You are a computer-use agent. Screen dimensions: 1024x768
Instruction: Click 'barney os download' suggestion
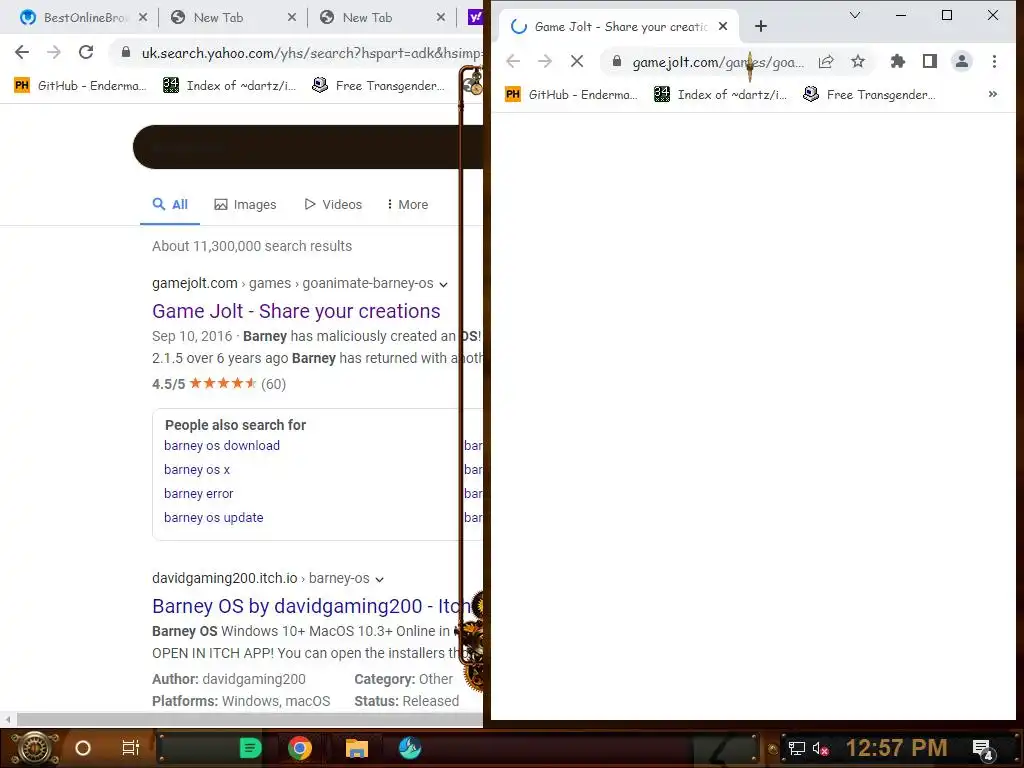[221, 445]
